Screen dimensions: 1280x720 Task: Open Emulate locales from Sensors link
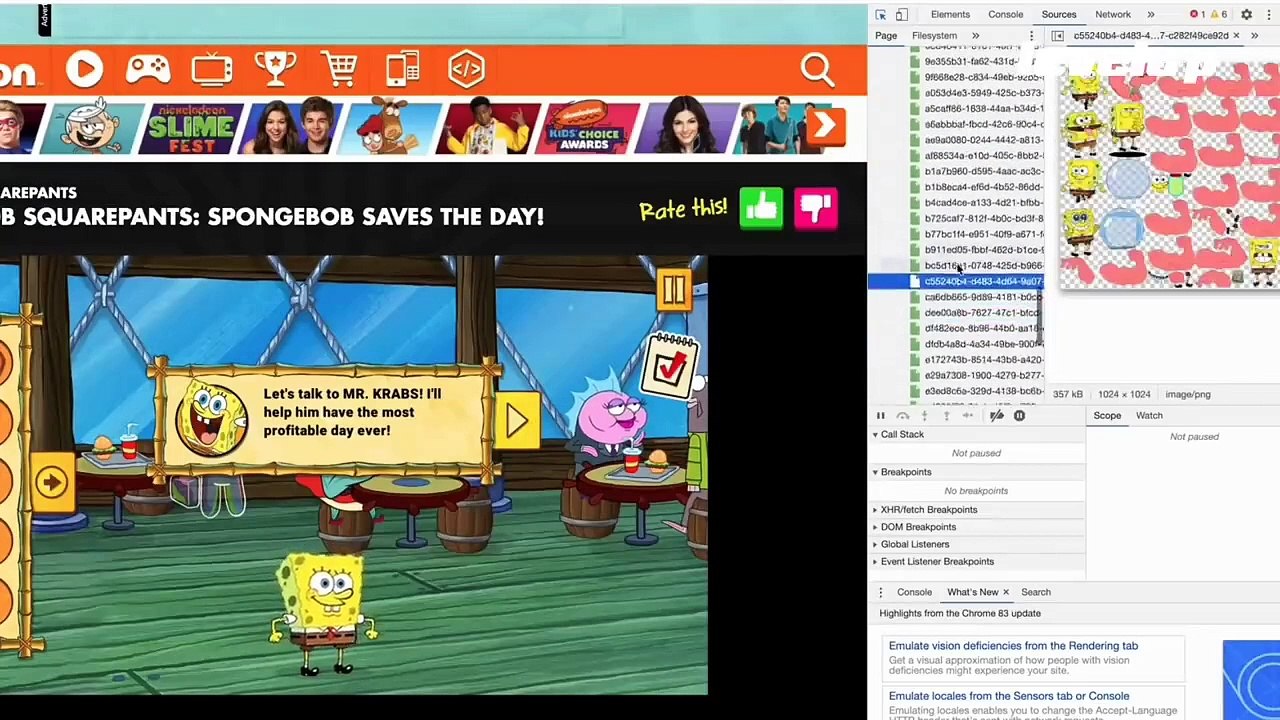click(1009, 696)
